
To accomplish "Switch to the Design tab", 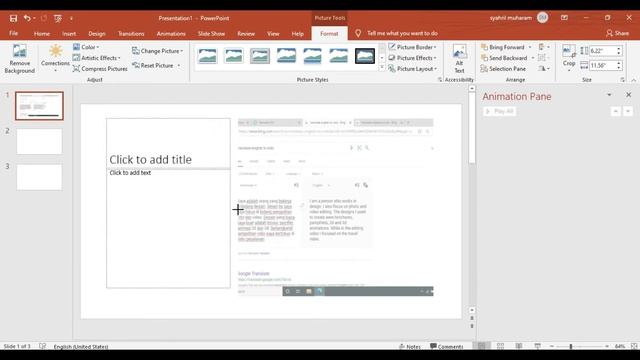I will 97,33.
